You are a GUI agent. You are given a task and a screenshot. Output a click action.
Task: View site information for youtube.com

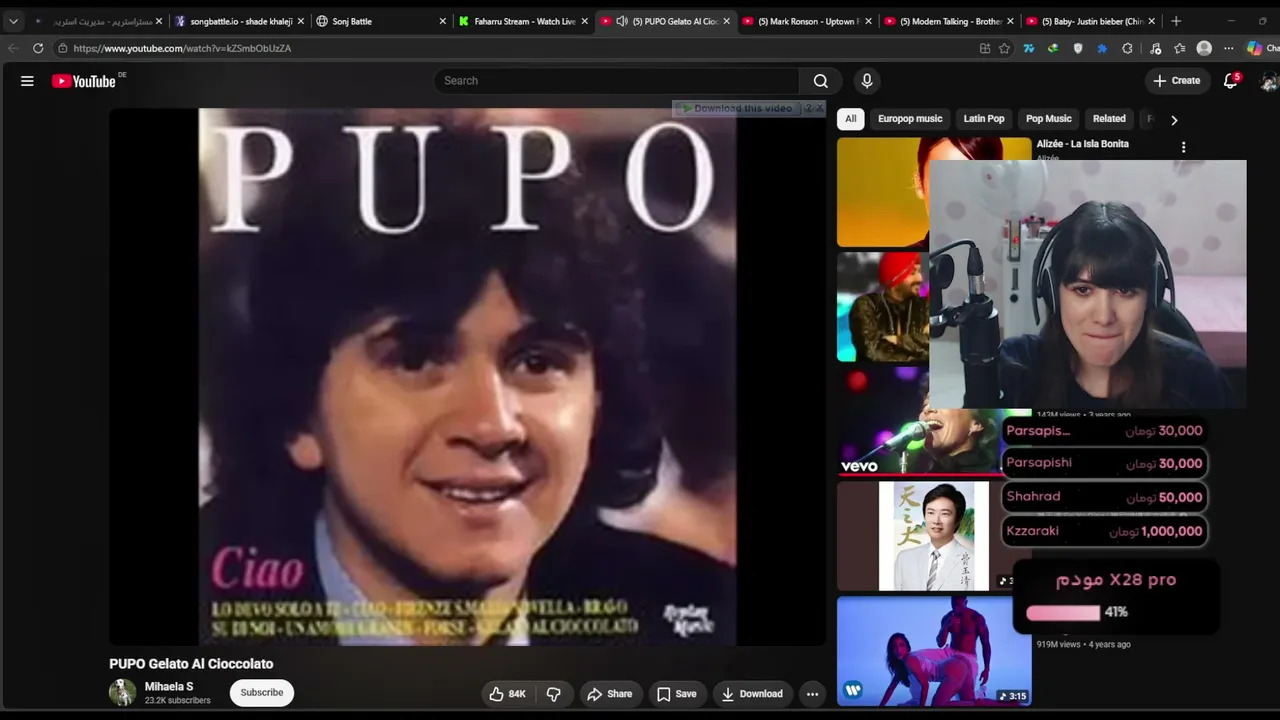tap(62, 48)
